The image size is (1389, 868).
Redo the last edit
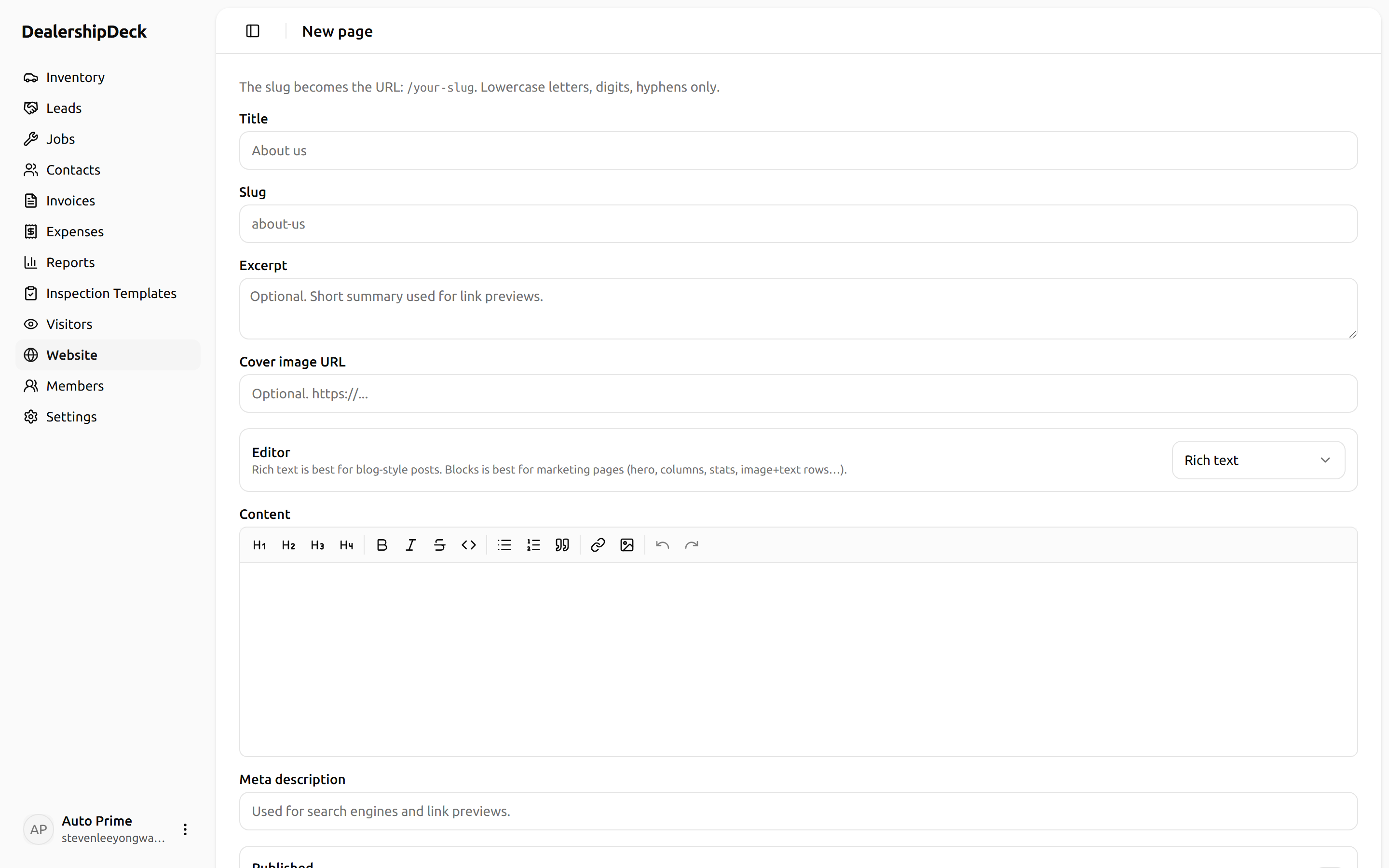coord(692,545)
